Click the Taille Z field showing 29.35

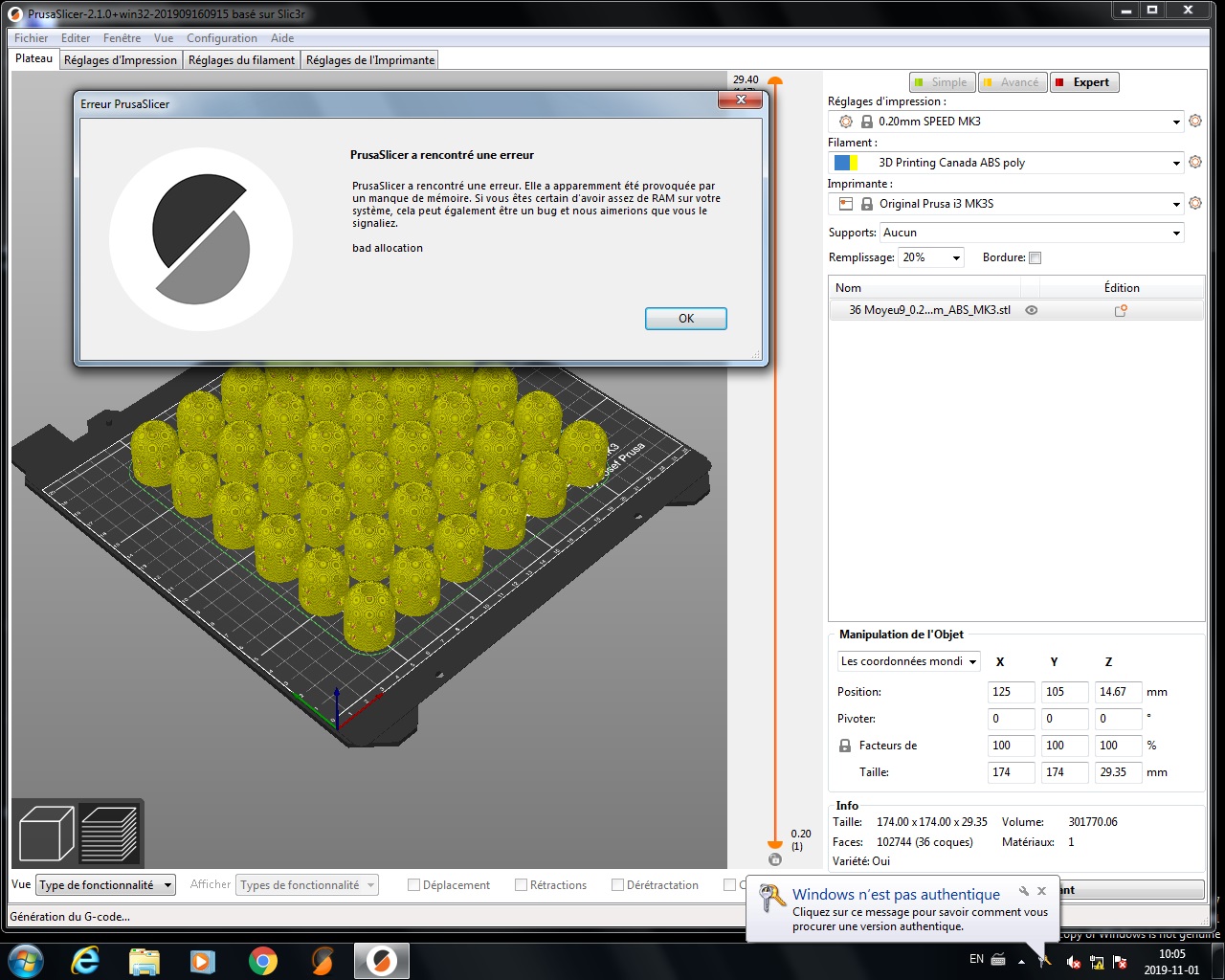click(1119, 772)
